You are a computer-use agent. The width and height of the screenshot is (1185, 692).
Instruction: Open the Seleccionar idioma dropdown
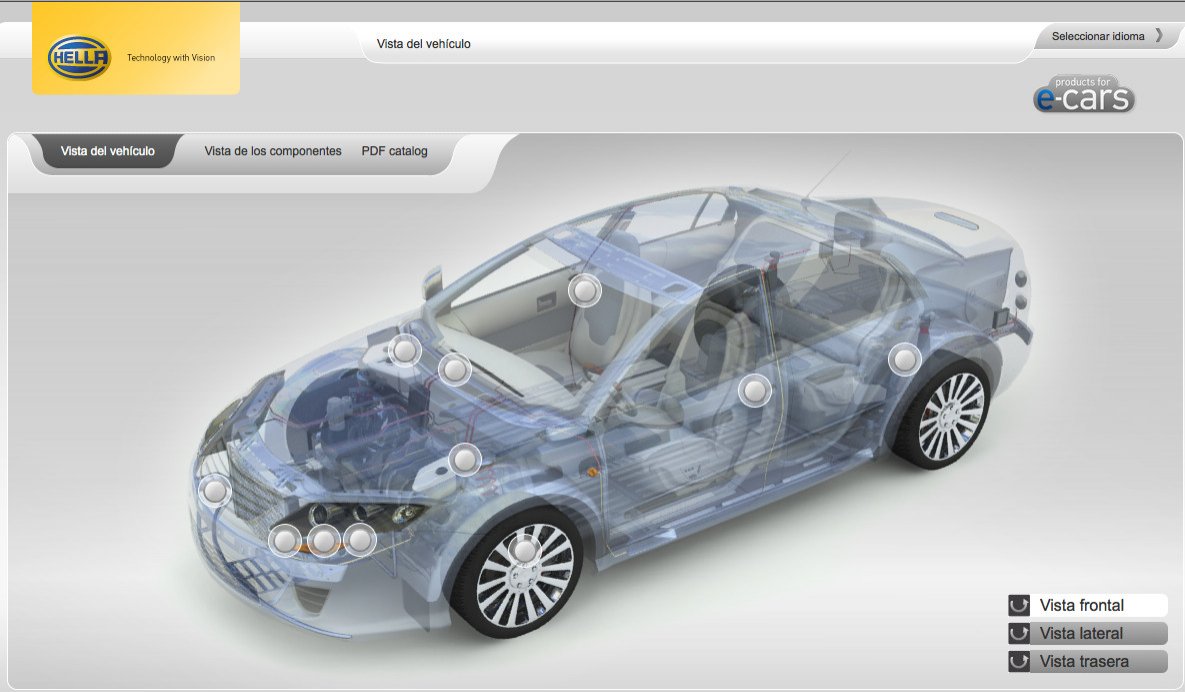tap(1107, 36)
